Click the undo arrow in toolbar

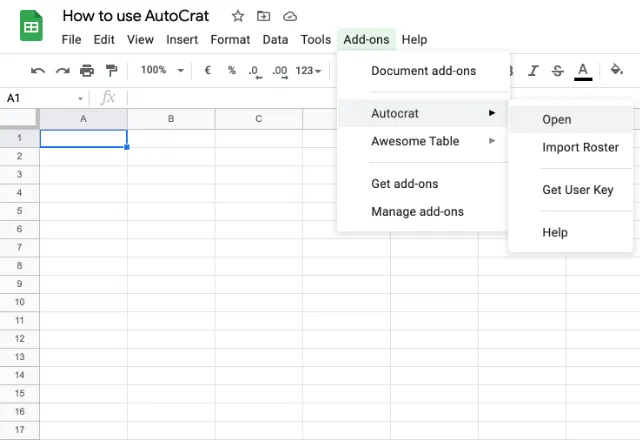click(38, 71)
